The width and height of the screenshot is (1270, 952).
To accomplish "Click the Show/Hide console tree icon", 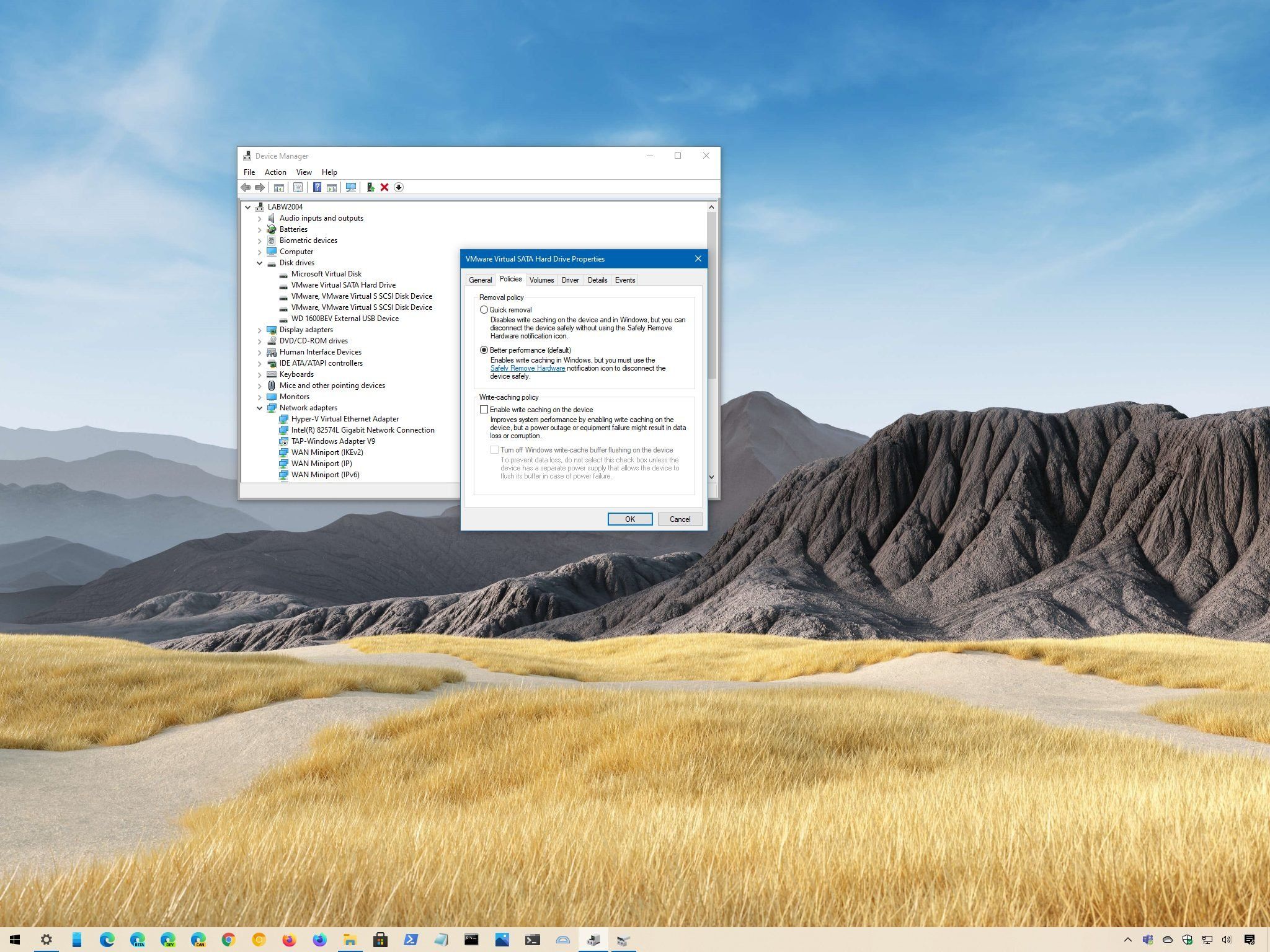I will click(x=279, y=187).
